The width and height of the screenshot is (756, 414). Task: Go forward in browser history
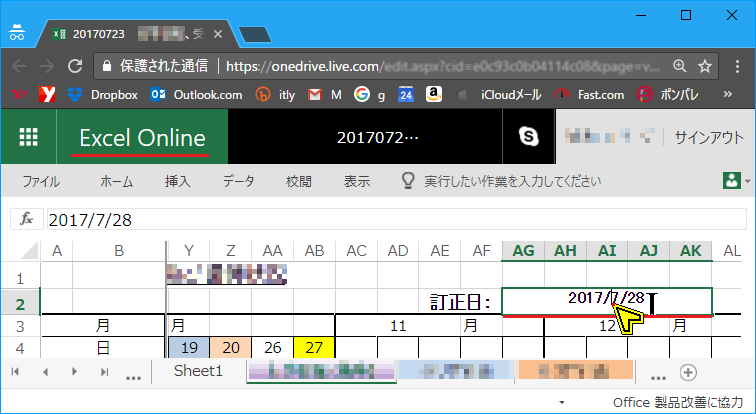47,66
